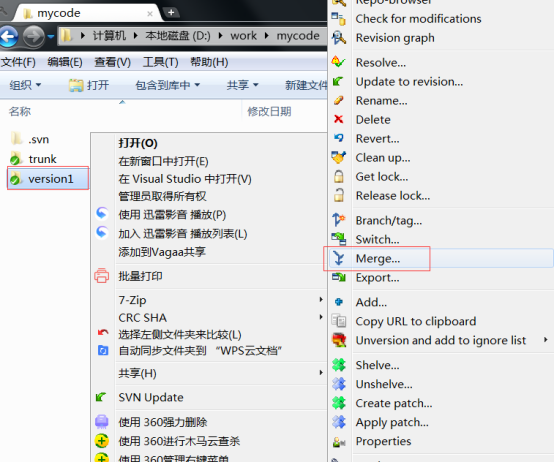The height and width of the screenshot is (463, 554).
Task: Click the Get lock padlock icon
Action: (x=339, y=176)
